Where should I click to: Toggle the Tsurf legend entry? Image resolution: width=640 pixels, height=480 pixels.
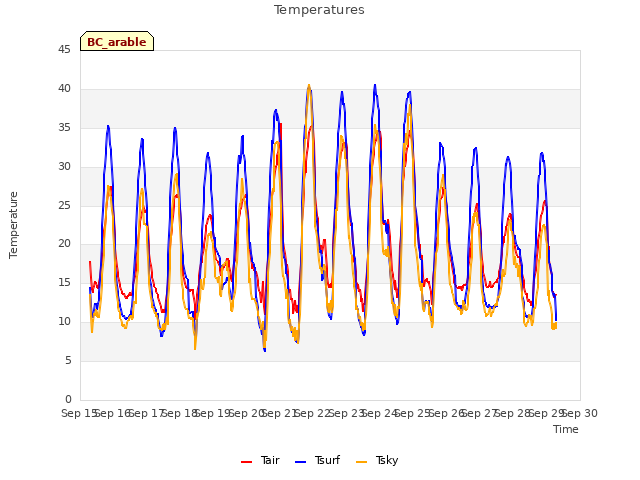317,460
